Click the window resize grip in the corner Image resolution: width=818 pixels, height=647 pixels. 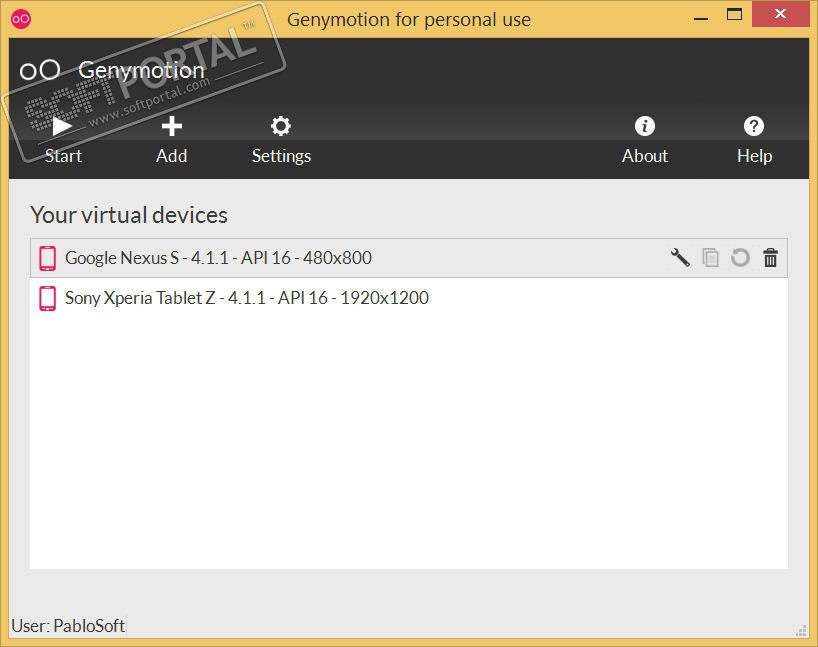801,630
